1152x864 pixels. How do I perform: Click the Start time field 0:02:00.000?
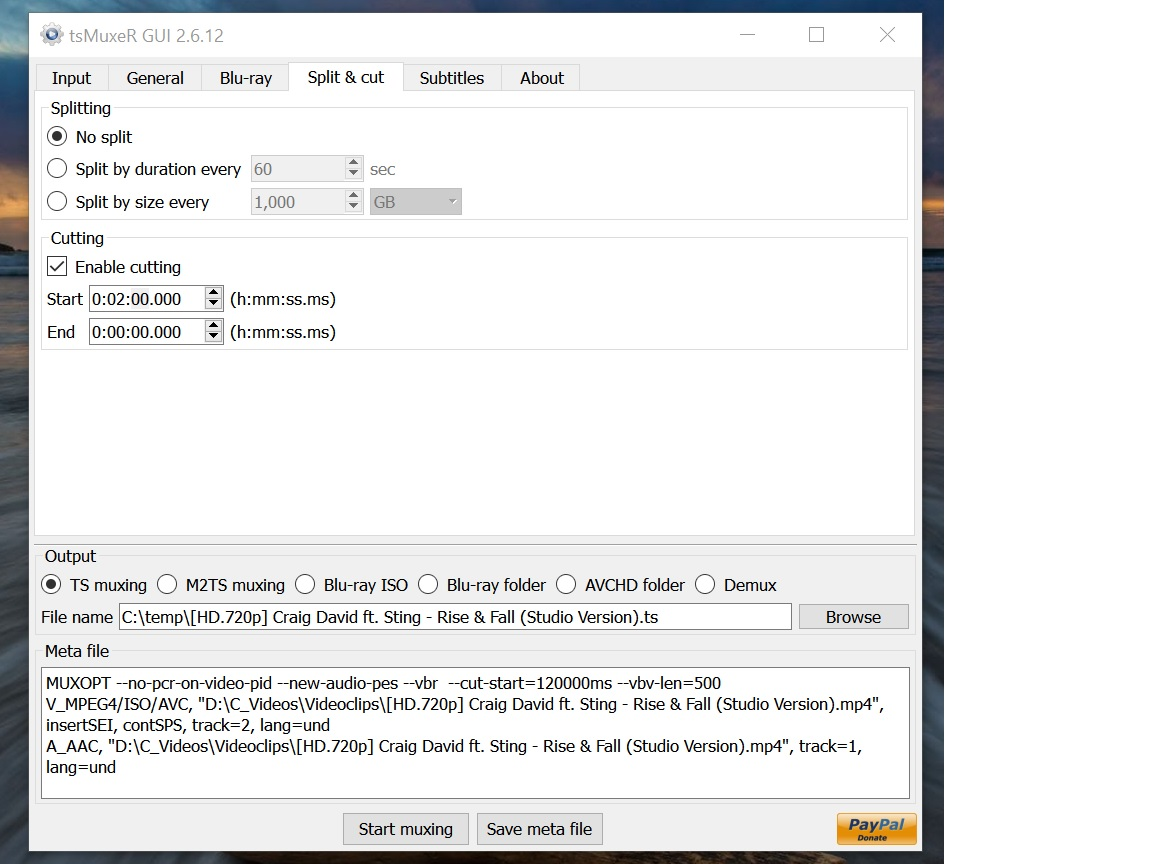147,299
